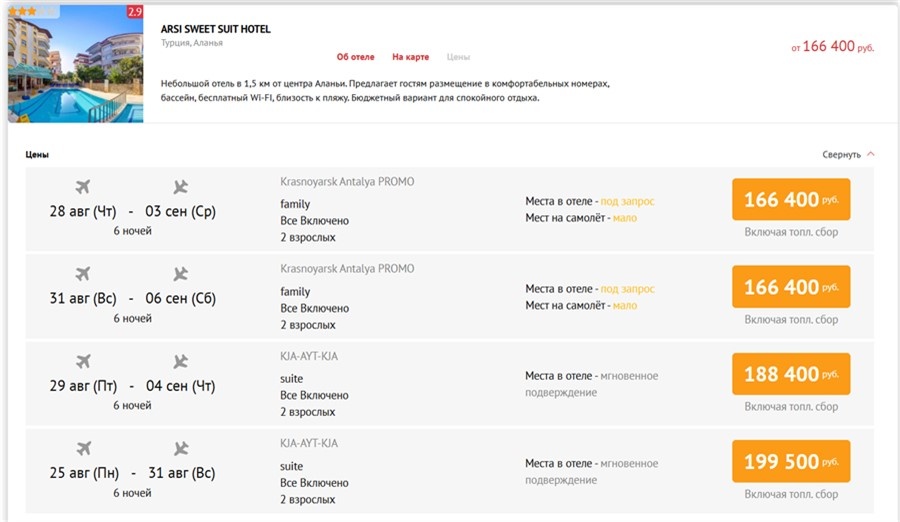Open the На карте tab
The width and height of the screenshot is (900, 522).
pyautogui.click(x=410, y=57)
